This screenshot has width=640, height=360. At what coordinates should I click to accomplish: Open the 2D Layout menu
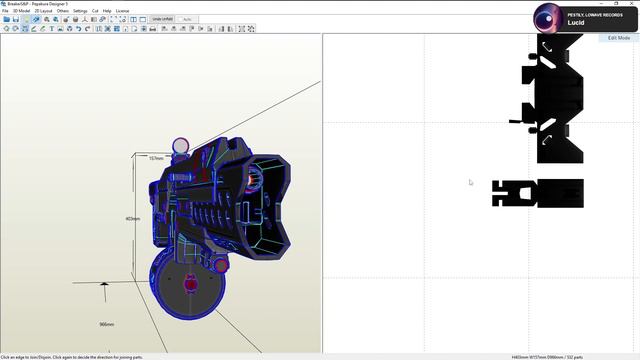[x=43, y=11]
